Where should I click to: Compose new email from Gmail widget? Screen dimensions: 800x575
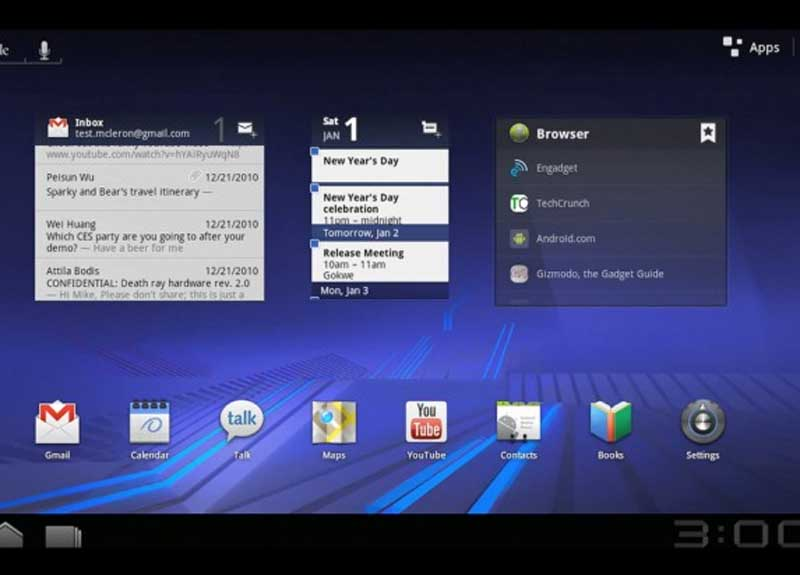246,129
